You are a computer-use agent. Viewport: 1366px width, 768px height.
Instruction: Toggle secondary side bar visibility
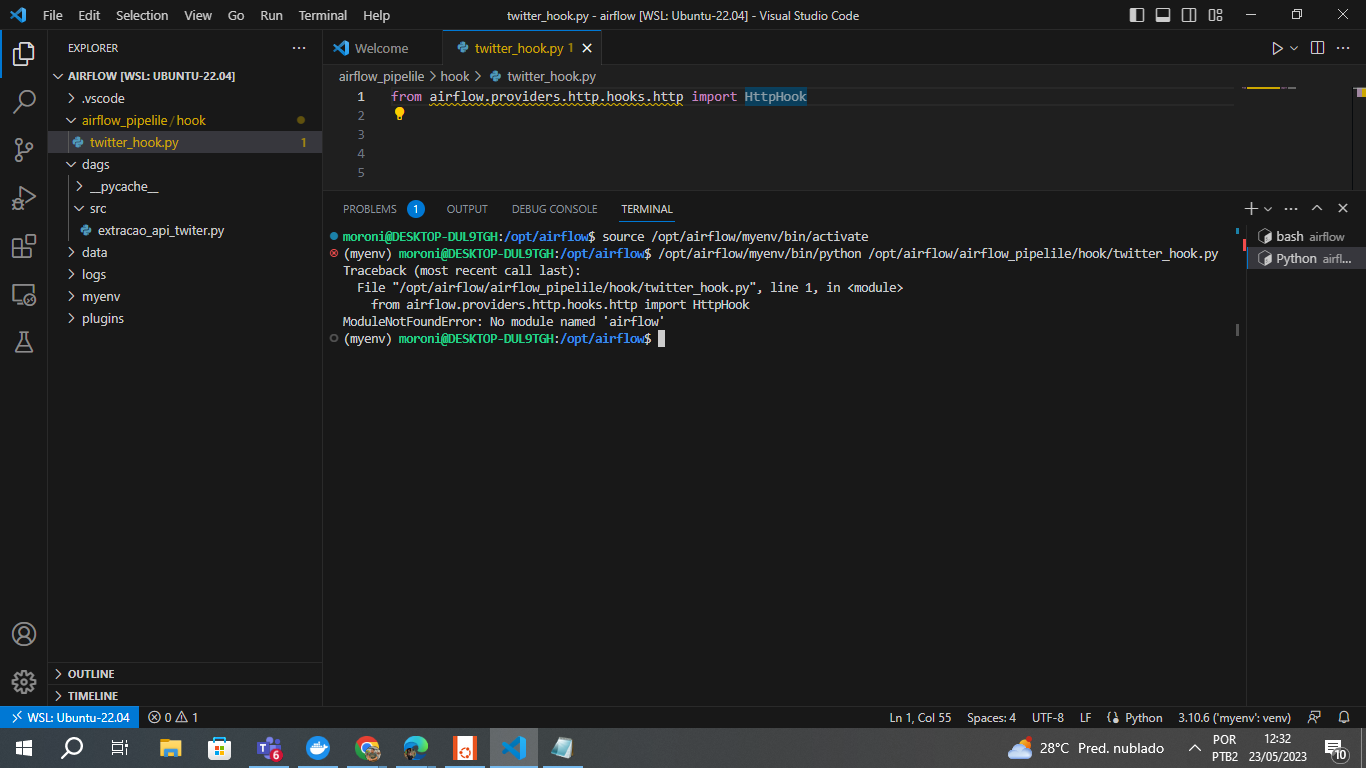point(1189,15)
